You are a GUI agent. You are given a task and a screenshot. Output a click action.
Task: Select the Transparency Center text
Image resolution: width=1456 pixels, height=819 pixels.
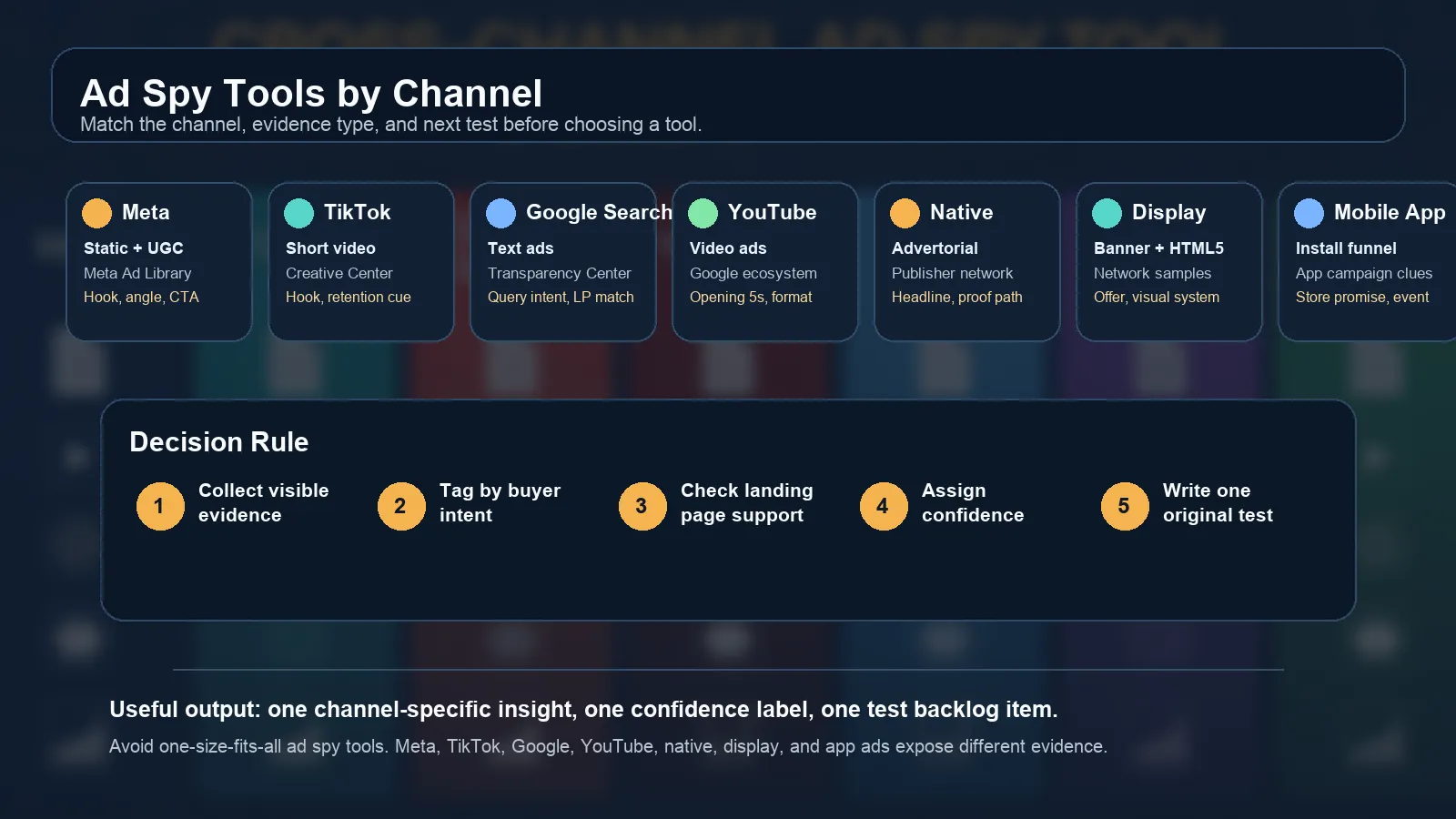(x=559, y=273)
